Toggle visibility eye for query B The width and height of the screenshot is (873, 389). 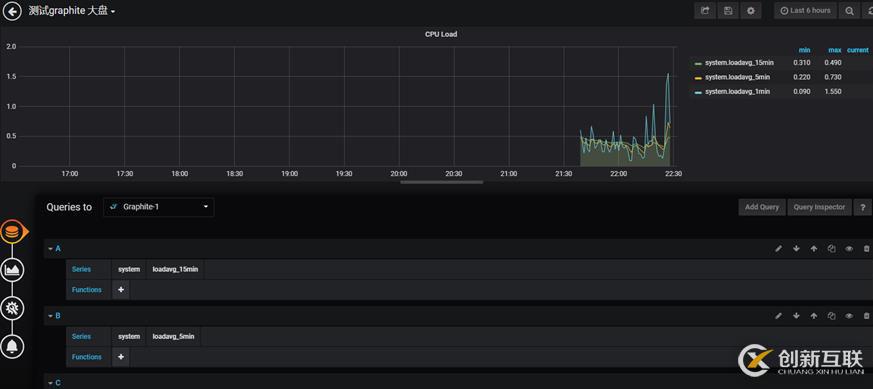point(849,316)
